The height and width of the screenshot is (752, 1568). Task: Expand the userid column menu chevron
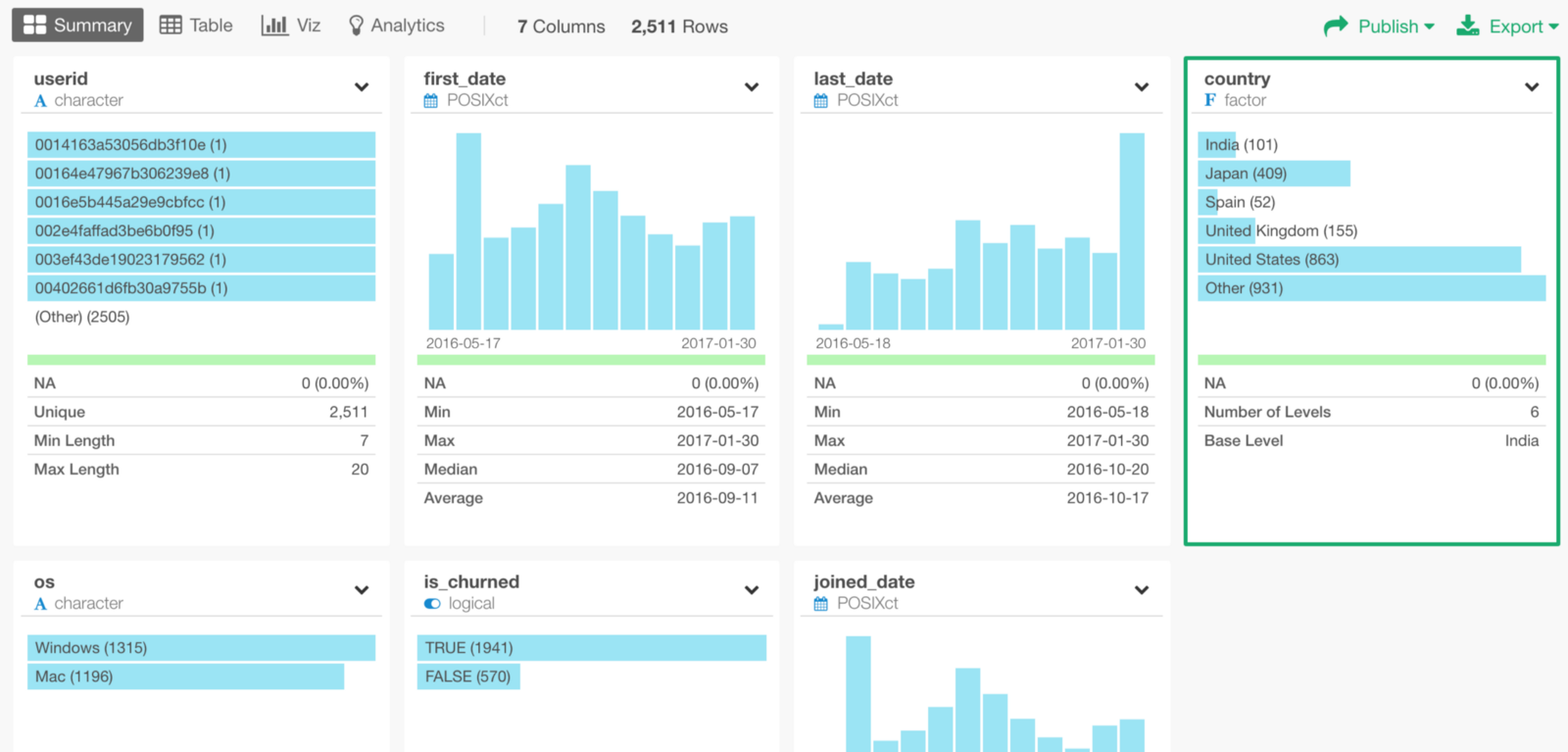(362, 87)
